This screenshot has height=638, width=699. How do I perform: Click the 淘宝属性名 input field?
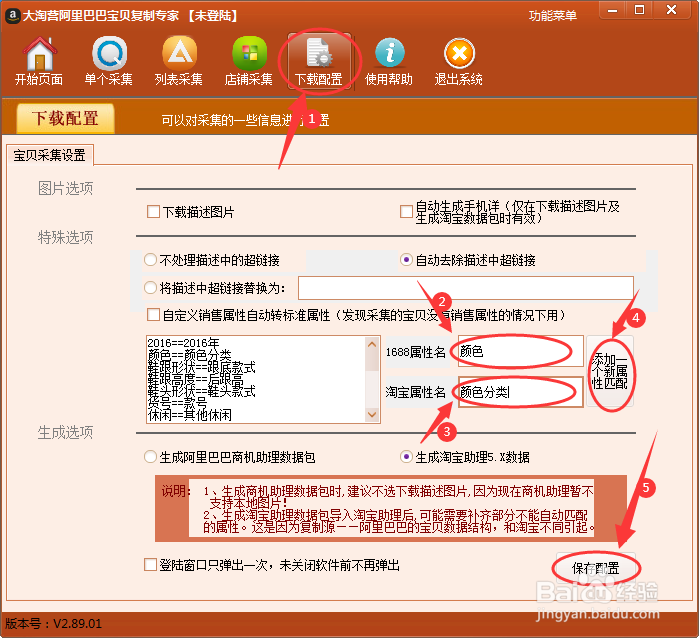coord(520,392)
